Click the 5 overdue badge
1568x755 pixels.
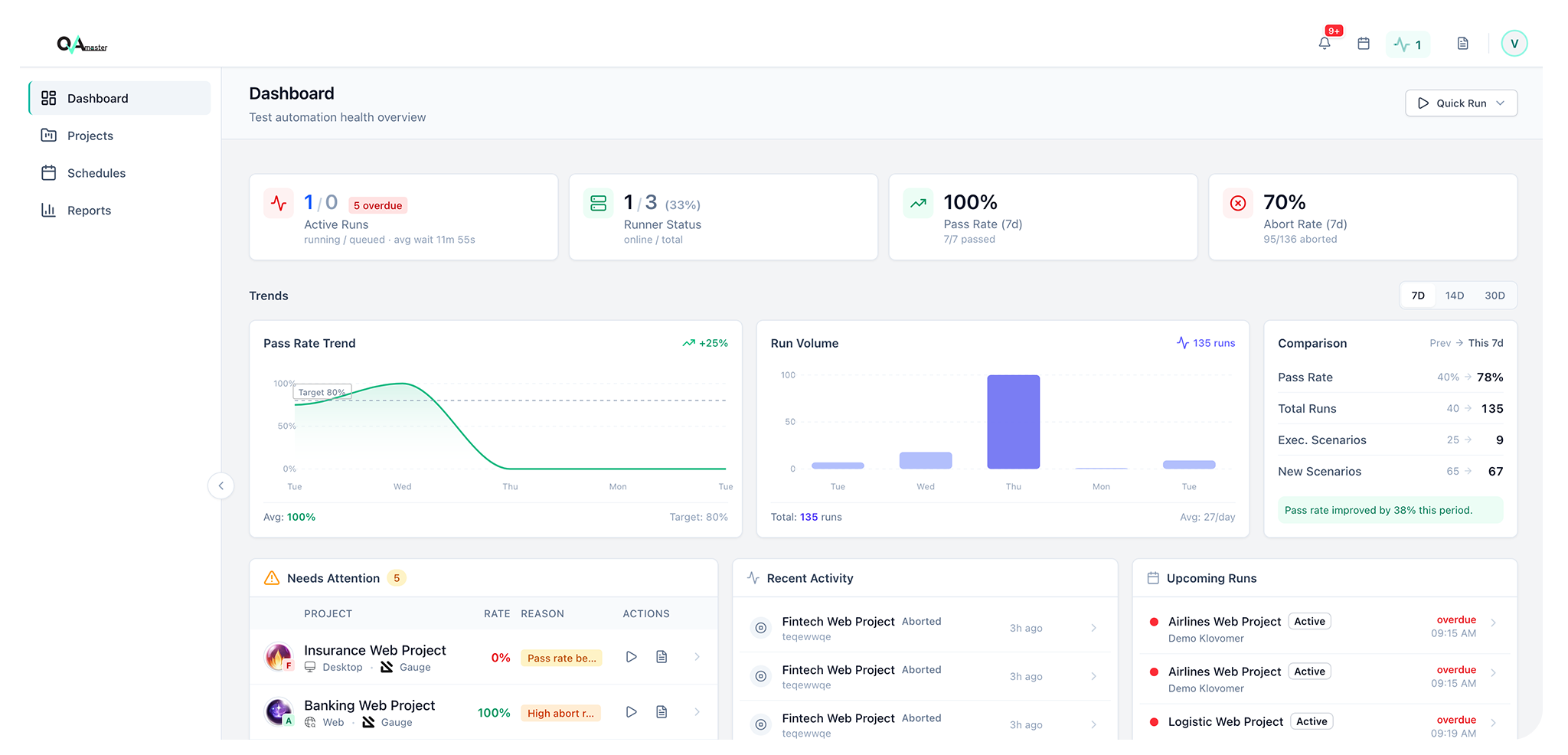pyautogui.click(x=377, y=205)
